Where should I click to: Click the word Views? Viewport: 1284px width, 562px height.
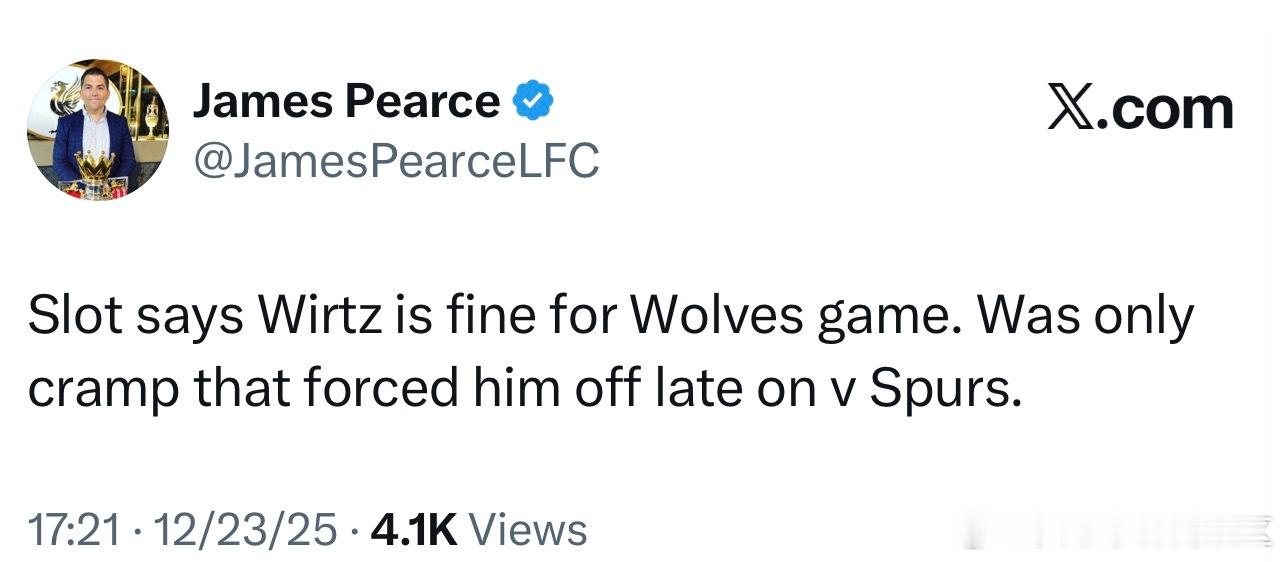point(527,529)
